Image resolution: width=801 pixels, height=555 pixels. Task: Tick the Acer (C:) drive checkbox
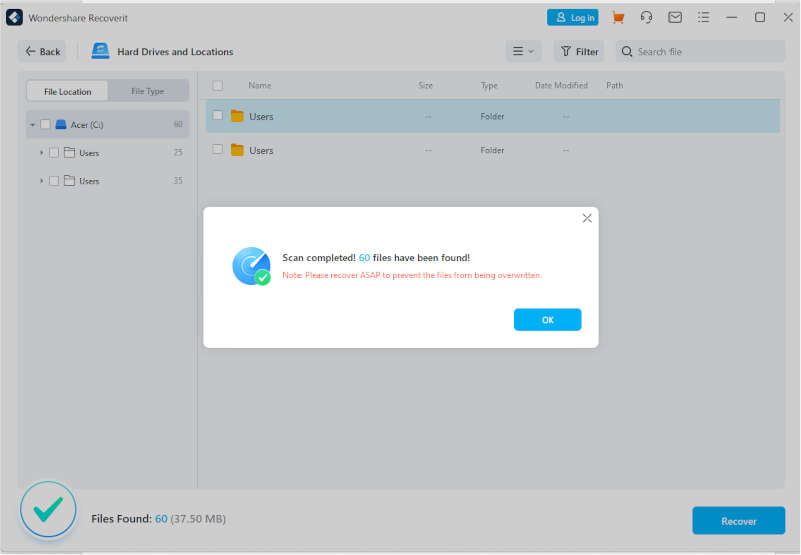pyautogui.click(x=45, y=125)
